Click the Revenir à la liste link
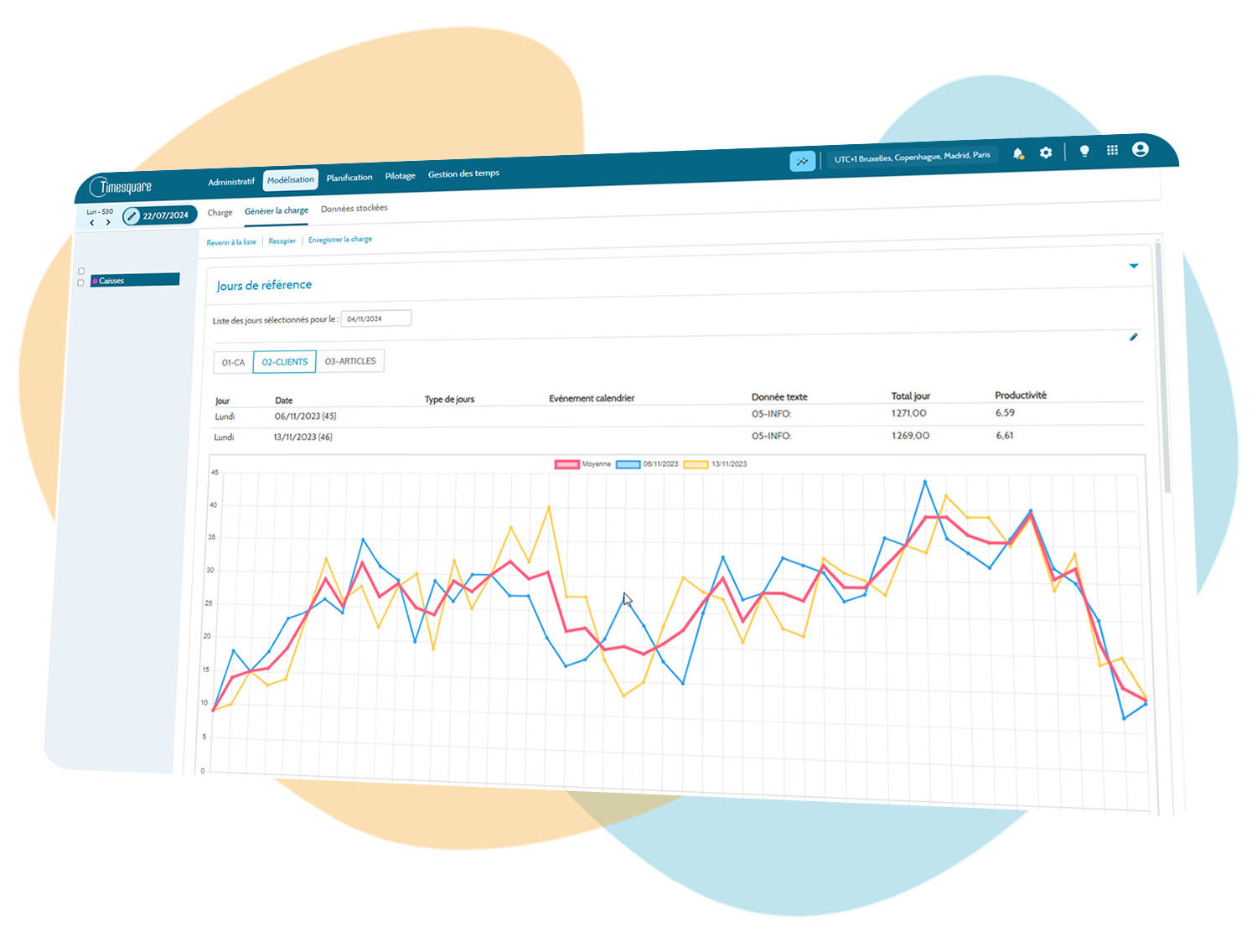The image size is (1257, 952). (231, 242)
